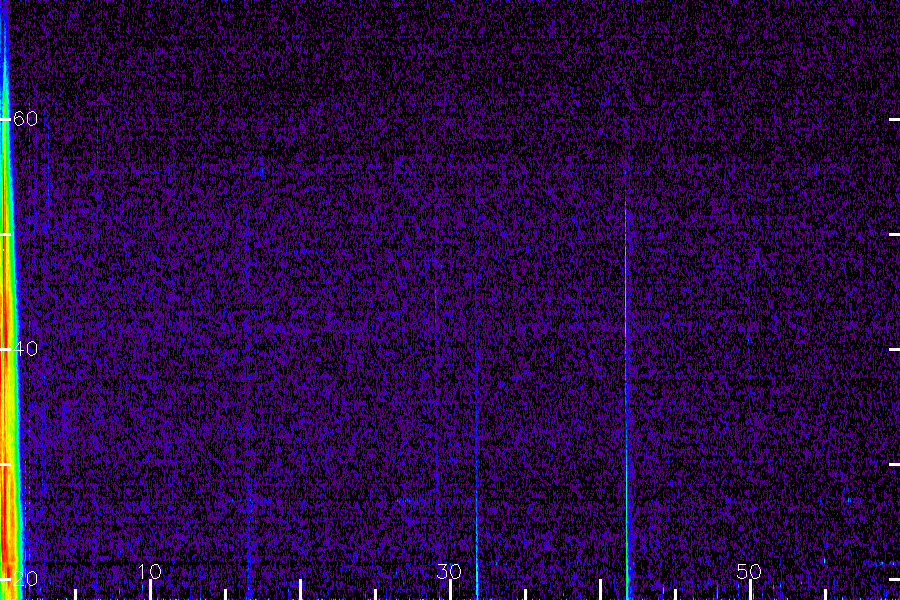Viewport: 900px width, 600px height.
Task: Click the "20" vertical axis label
Action: click(x=25, y=578)
